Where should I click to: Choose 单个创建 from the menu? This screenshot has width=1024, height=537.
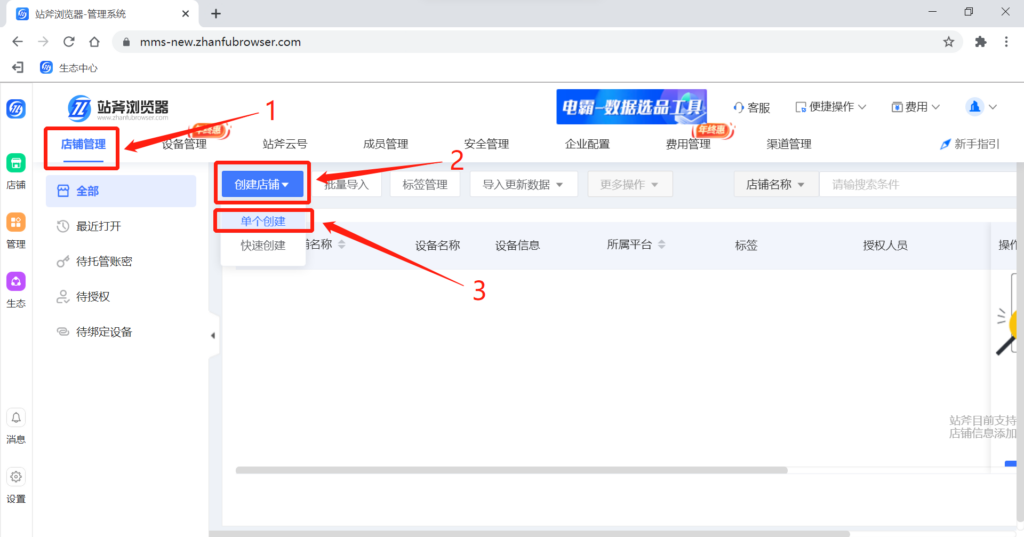click(263, 221)
